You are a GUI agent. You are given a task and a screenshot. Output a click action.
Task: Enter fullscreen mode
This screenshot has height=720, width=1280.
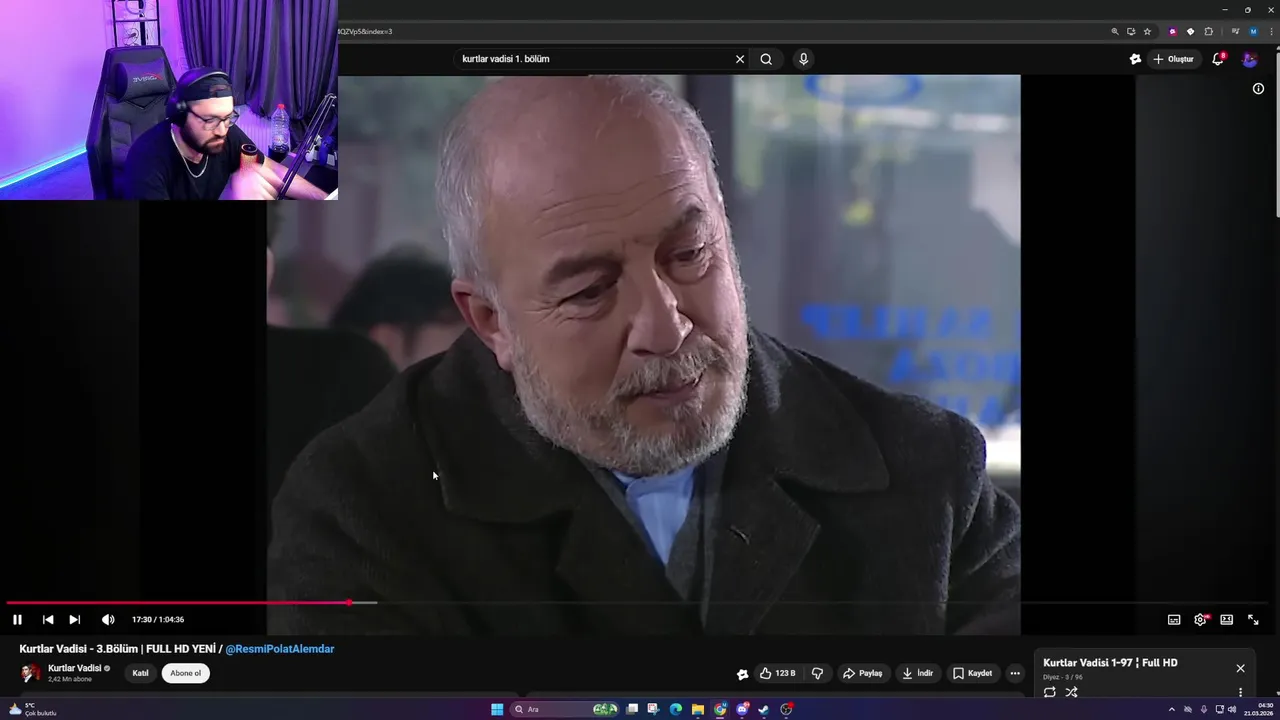pos(1253,620)
